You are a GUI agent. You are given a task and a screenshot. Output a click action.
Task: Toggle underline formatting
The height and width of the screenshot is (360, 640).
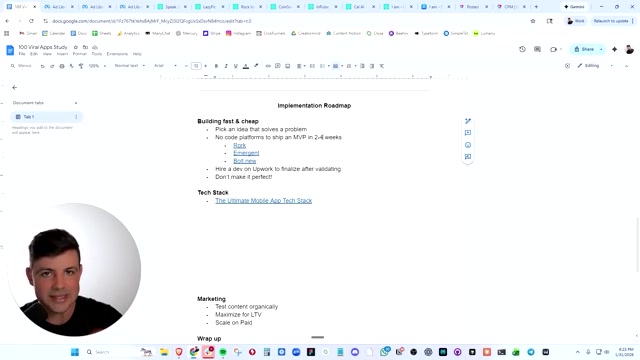[236, 66]
